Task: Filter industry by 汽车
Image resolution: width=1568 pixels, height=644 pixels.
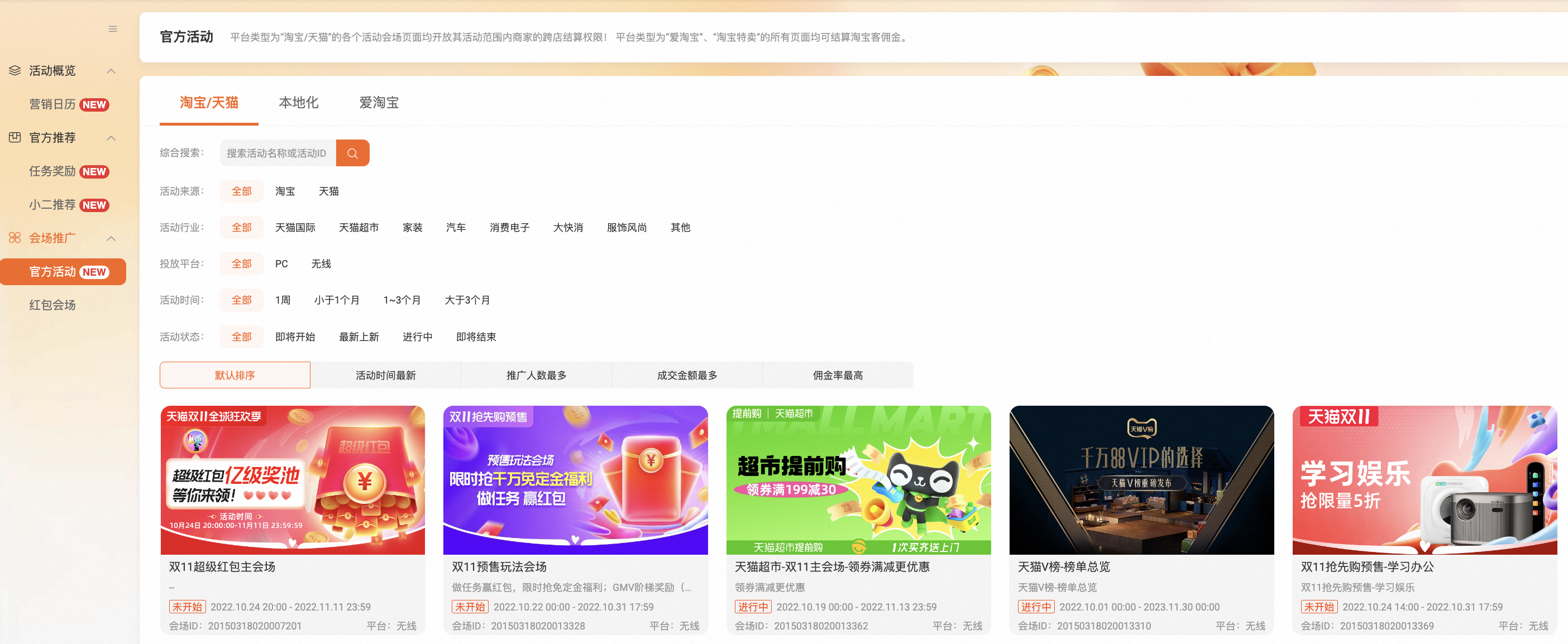Action: pyautogui.click(x=456, y=228)
